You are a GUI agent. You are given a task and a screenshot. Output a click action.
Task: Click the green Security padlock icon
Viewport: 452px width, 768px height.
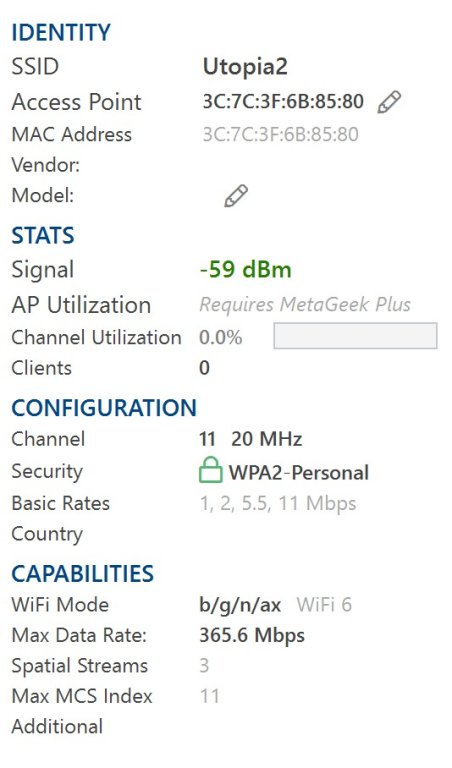pos(211,470)
